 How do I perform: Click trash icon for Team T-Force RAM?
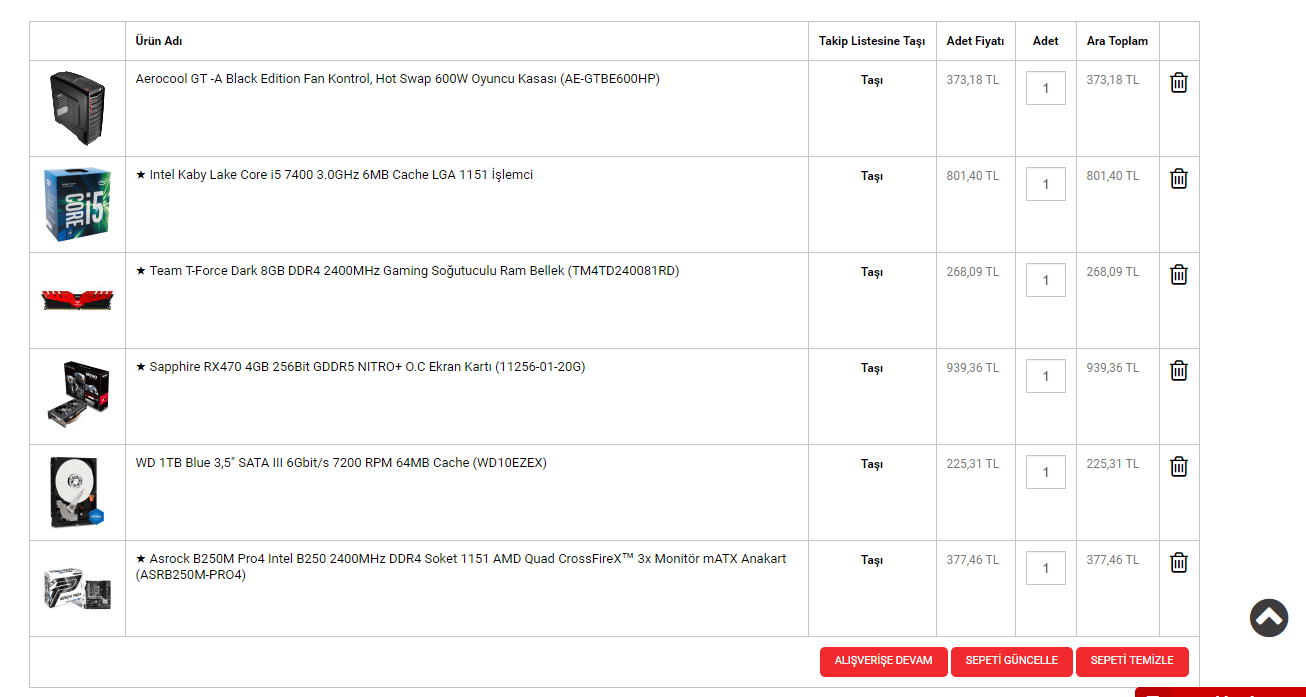[x=1179, y=275]
